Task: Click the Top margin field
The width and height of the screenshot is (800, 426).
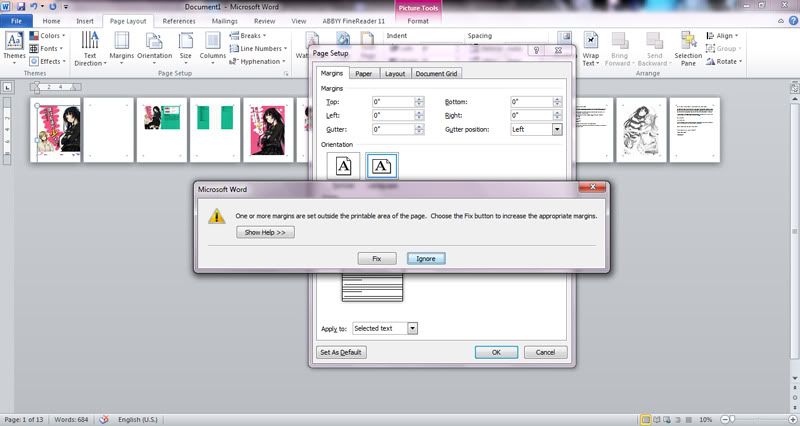Action: click(393, 102)
